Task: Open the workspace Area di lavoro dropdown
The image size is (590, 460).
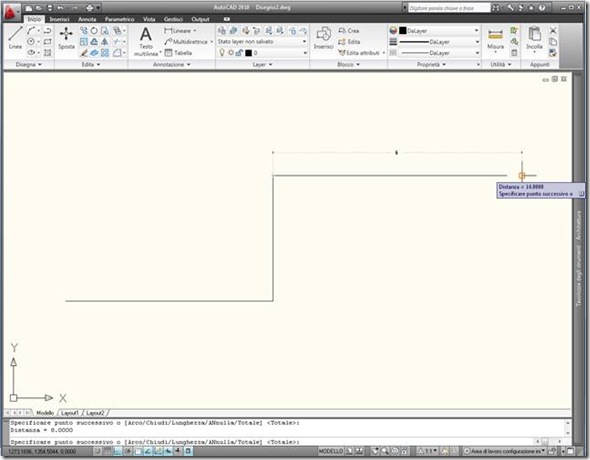Action: click(504, 451)
